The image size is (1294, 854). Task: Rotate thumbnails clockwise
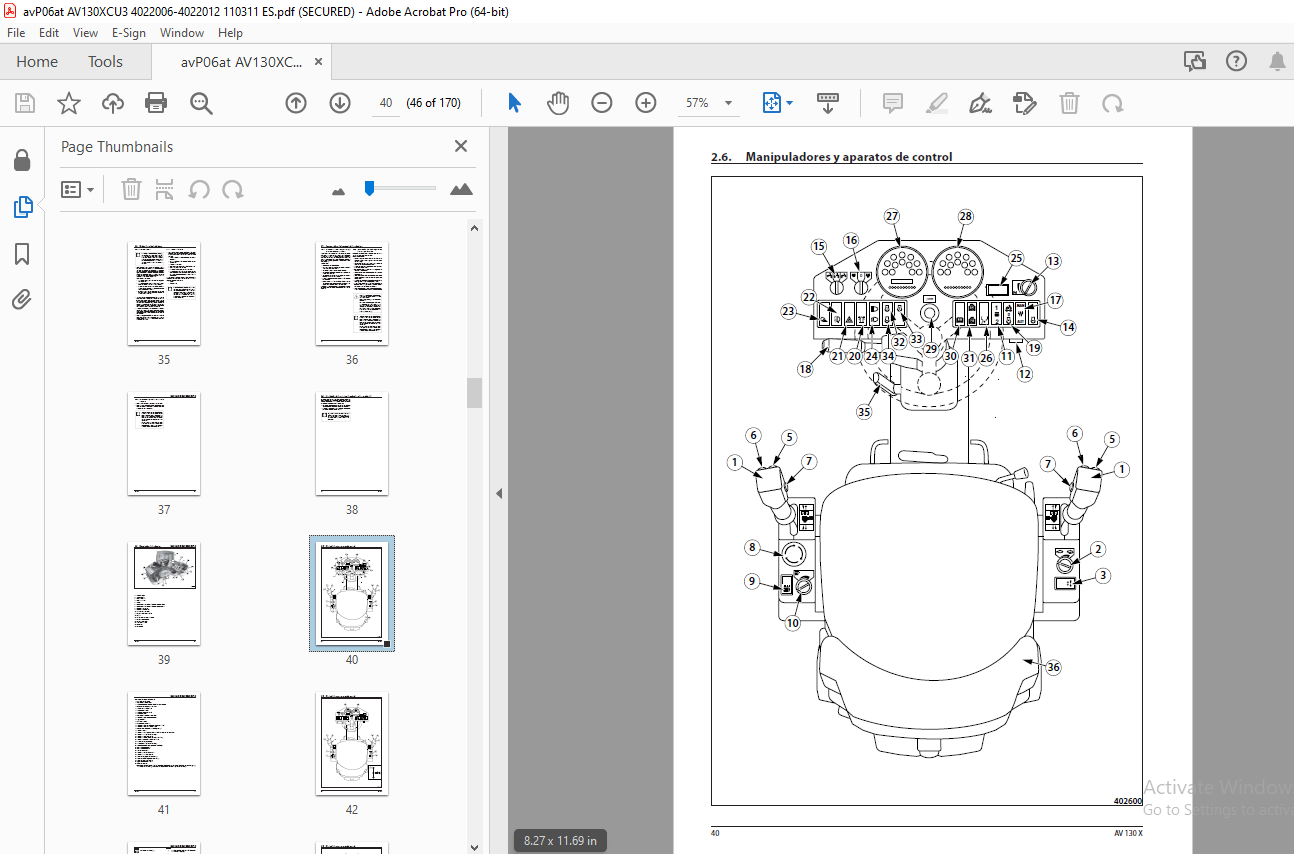point(233,189)
